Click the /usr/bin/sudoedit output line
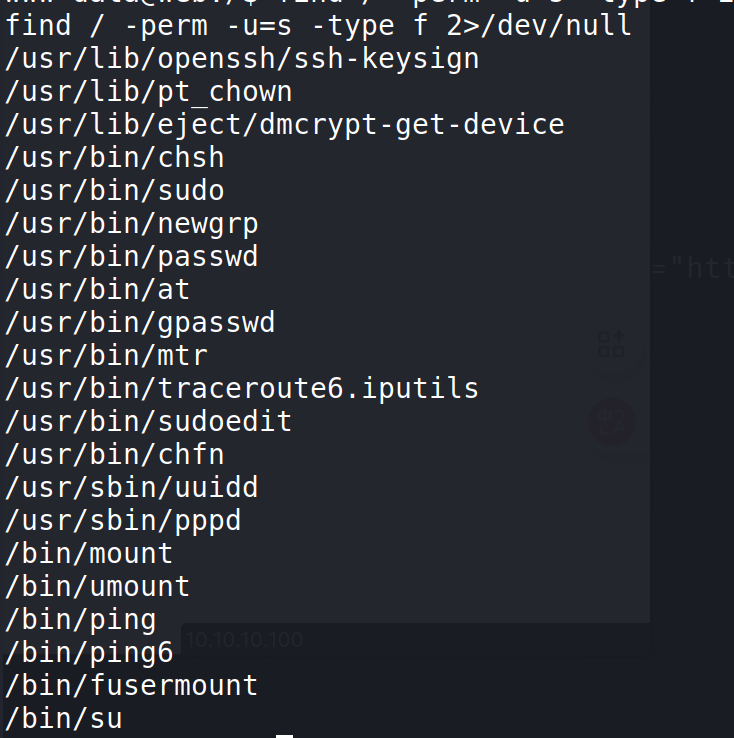The image size is (734, 738). pos(149,422)
